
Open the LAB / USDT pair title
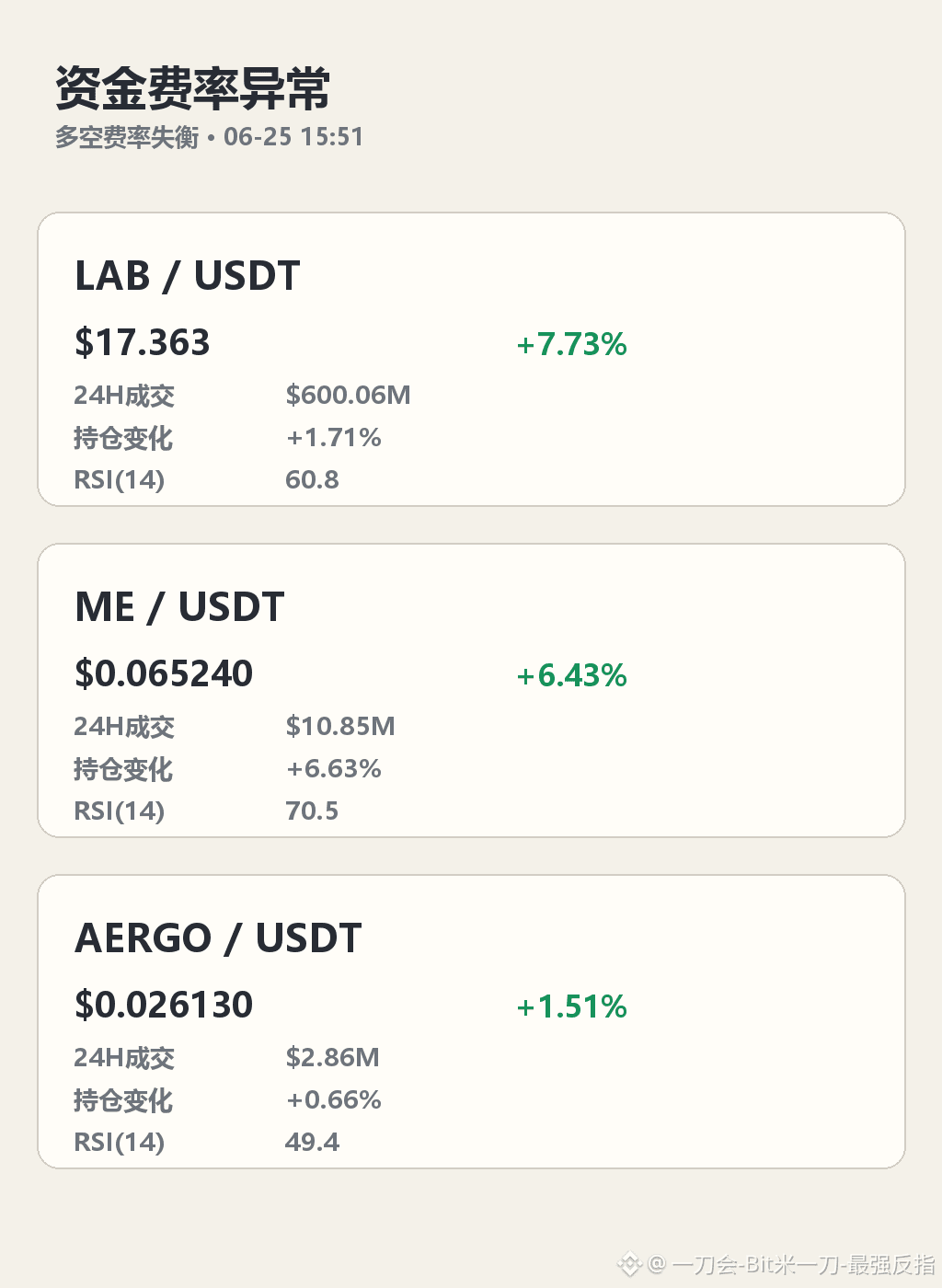188,276
